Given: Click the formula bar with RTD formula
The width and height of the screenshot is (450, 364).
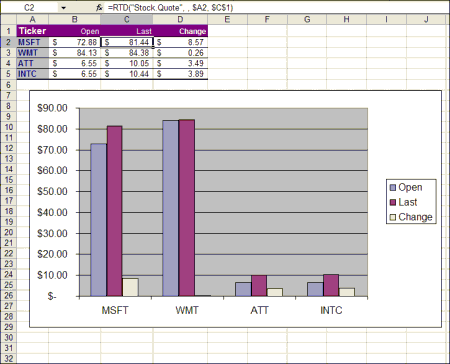Looking at the screenshot, I should (277, 7).
